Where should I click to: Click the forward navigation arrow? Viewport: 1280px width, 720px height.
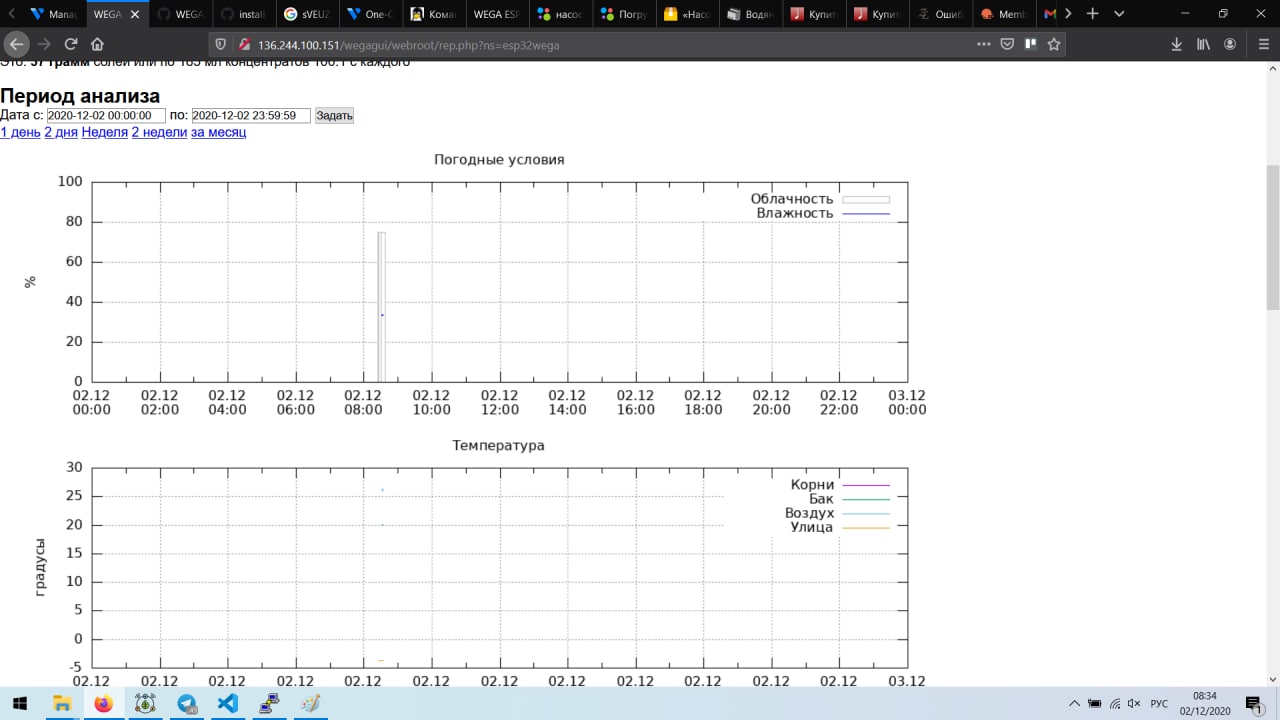(x=44, y=44)
